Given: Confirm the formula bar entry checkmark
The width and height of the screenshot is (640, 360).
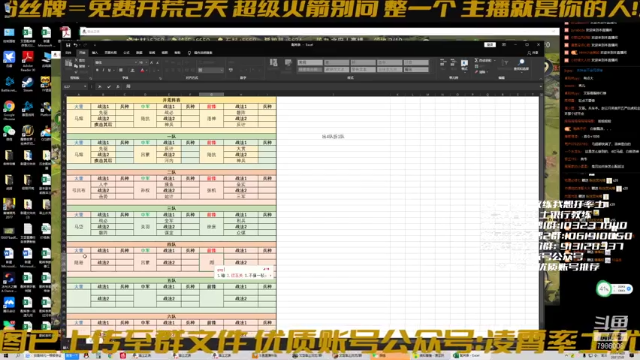Looking at the screenshot, I should [109, 87].
